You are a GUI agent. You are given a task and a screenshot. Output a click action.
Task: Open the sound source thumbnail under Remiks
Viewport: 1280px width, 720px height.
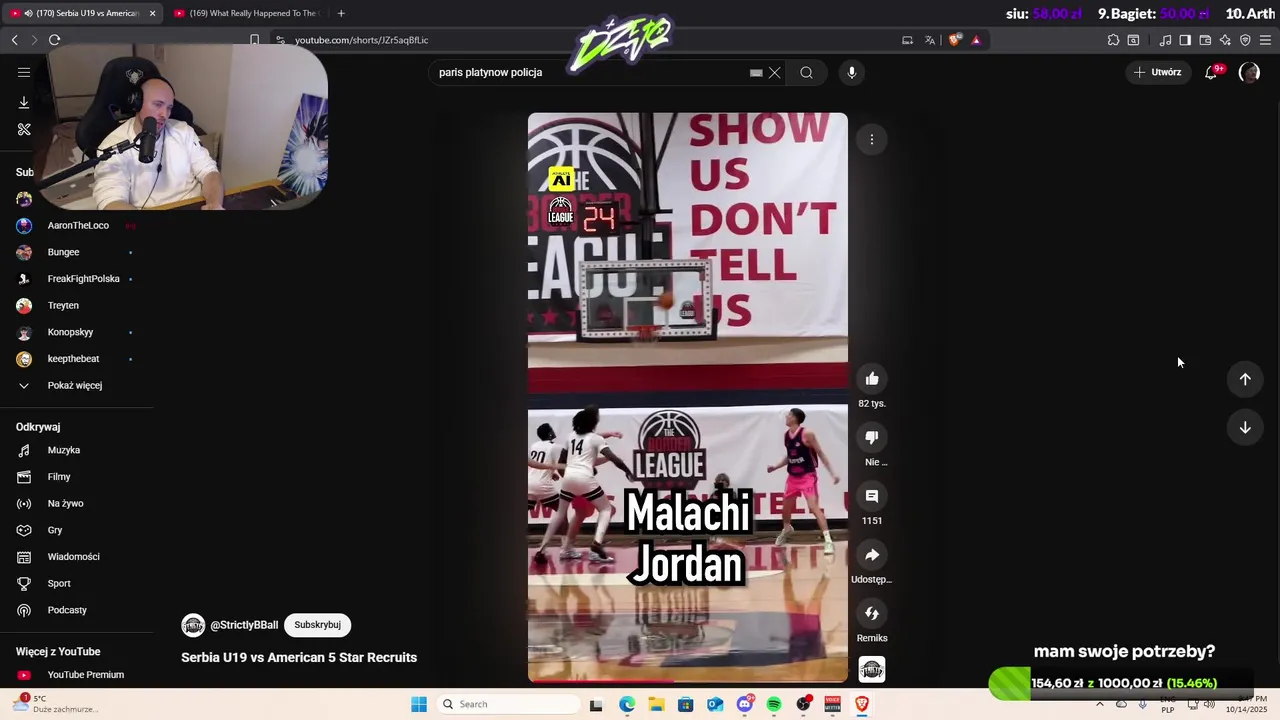point(872,669)
